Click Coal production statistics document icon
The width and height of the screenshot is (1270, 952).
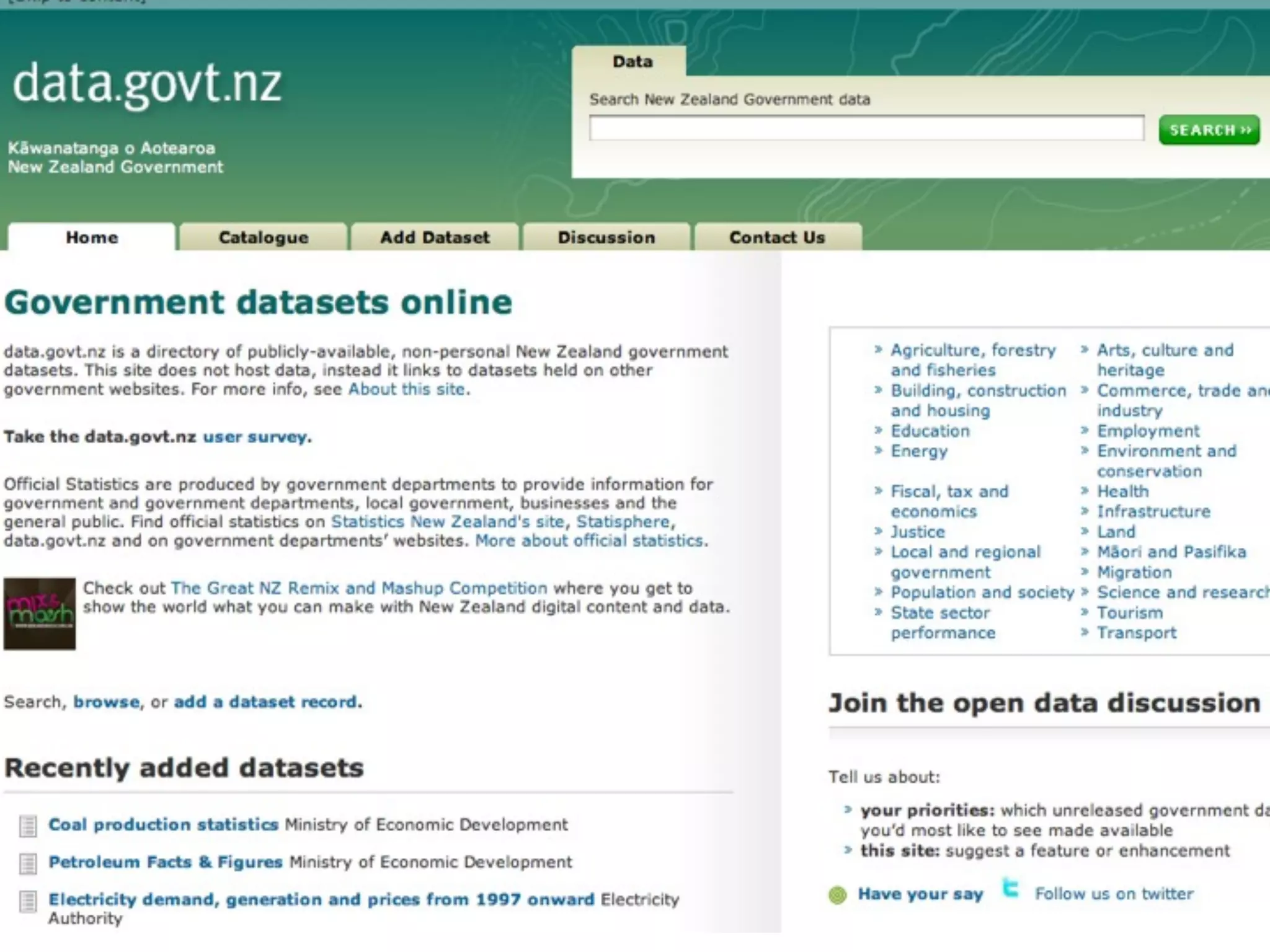tap(28, 826)
